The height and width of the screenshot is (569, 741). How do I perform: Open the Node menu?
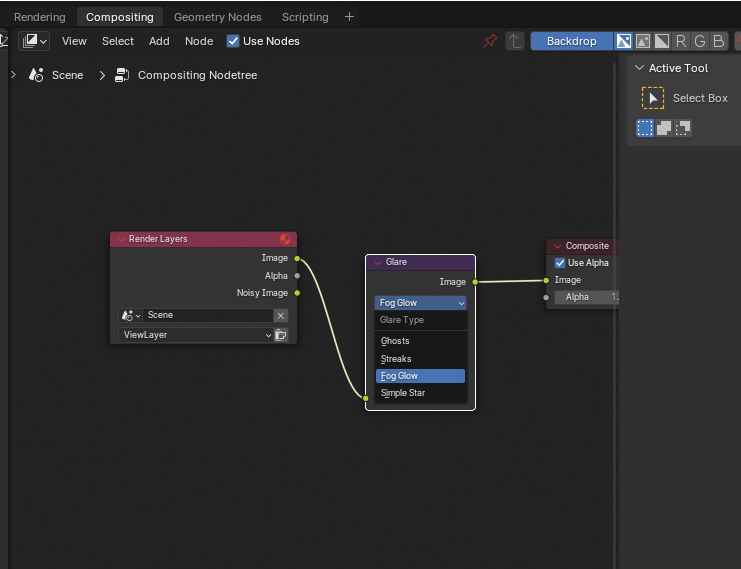coord(199,41)
